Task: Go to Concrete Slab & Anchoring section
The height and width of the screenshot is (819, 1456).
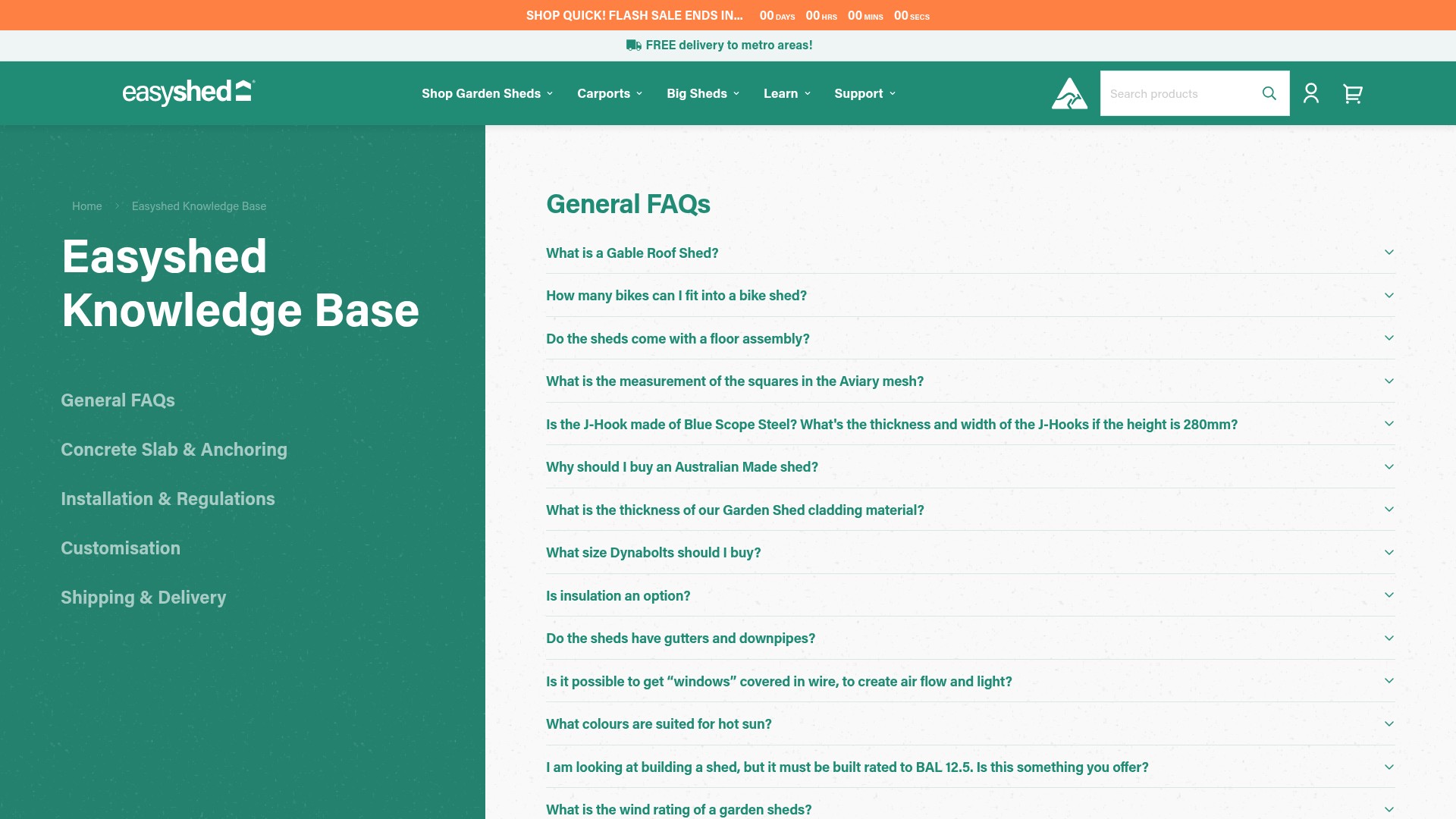Action: tap(174, 450)
